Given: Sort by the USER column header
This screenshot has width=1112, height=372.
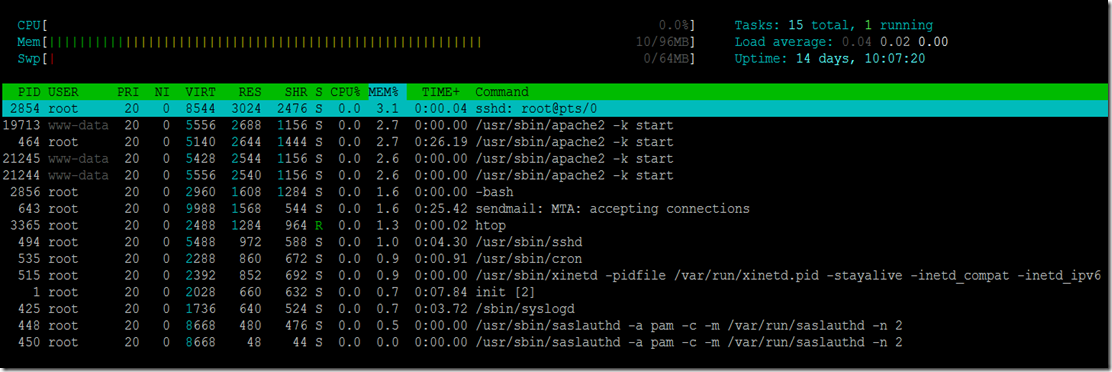Looking at the screenshot, I should 64,92.
